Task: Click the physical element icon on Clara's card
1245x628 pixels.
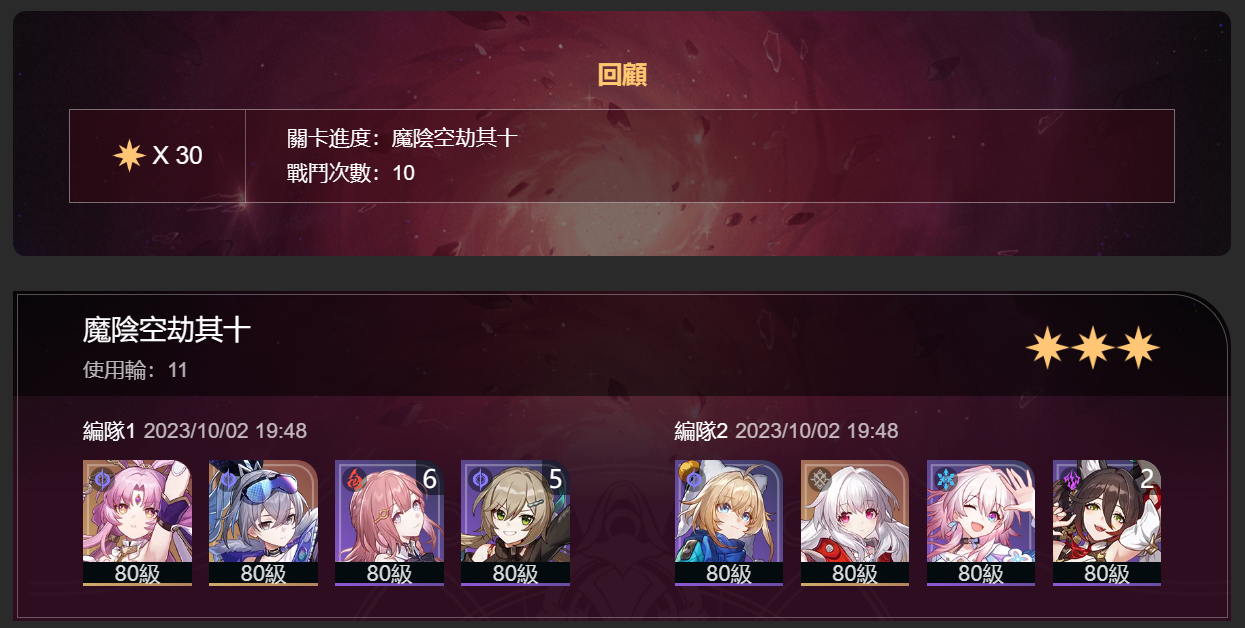Action: coord(820,480)
